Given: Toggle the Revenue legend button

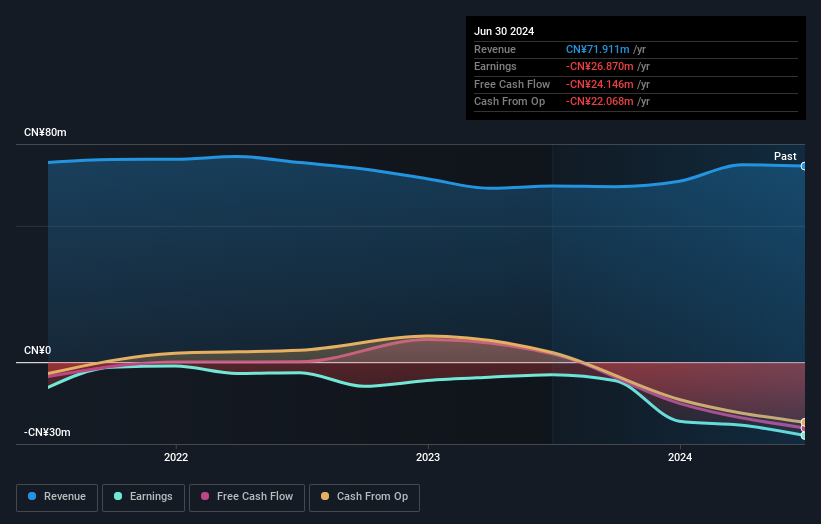Looking at the screenshot, I should click(57, 497).
